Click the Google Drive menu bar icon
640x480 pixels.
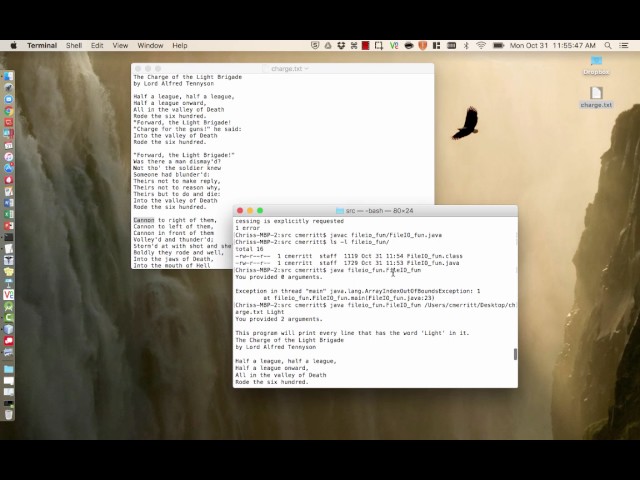click(328, 46)
